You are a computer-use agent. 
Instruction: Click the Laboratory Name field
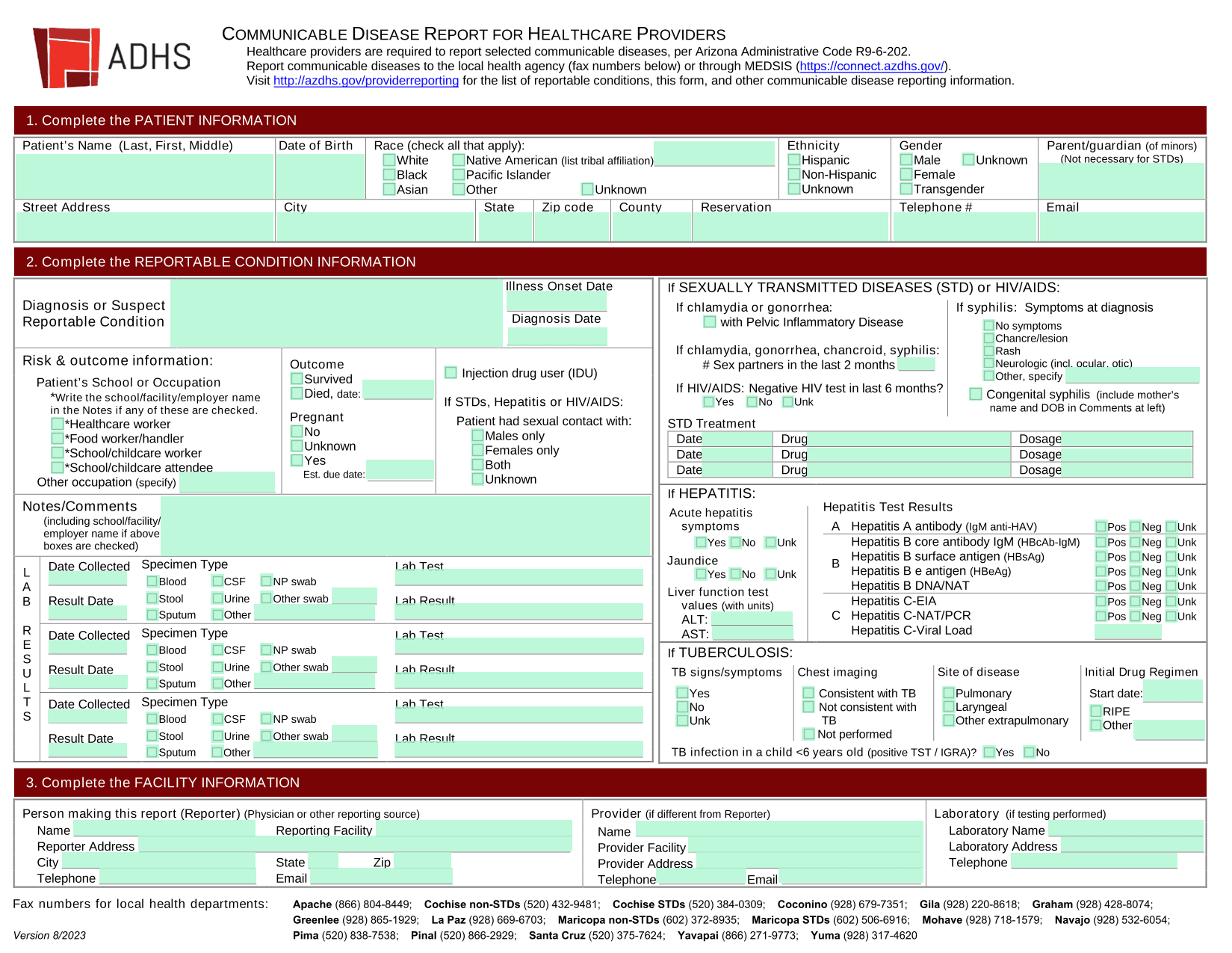pos(1126,828)
